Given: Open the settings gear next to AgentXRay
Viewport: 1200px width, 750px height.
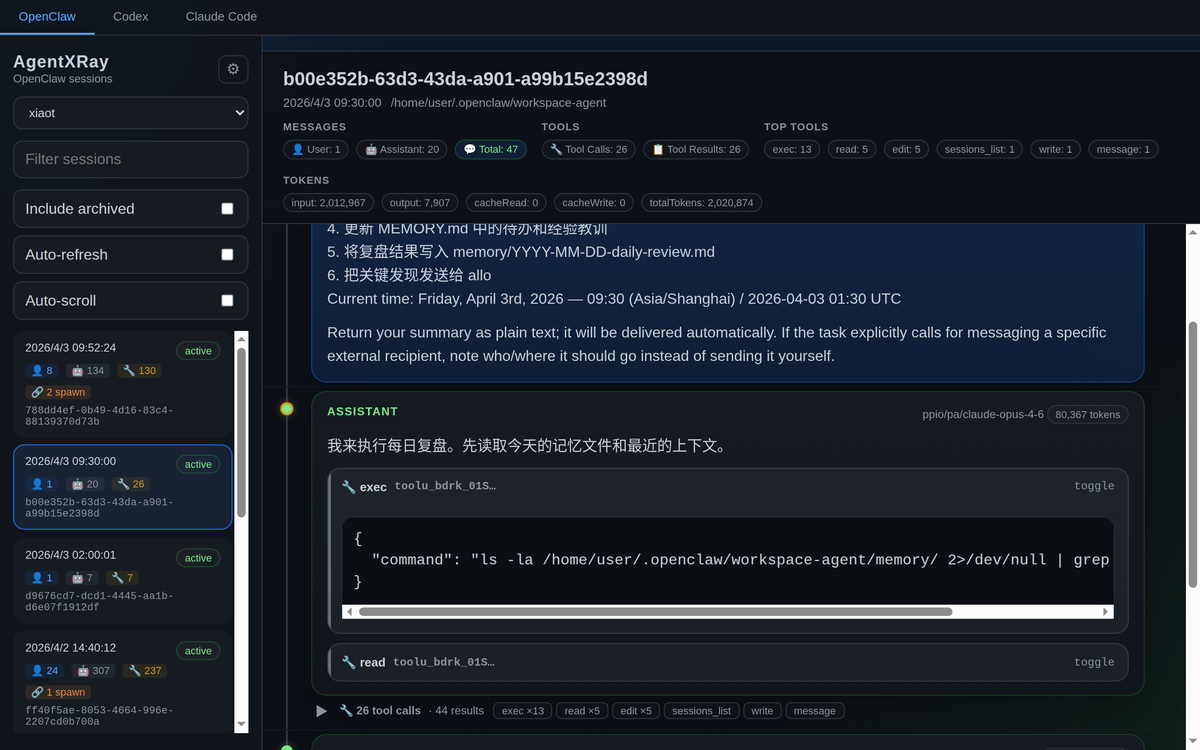Looking at the screenshot, I should coord(233,69).
